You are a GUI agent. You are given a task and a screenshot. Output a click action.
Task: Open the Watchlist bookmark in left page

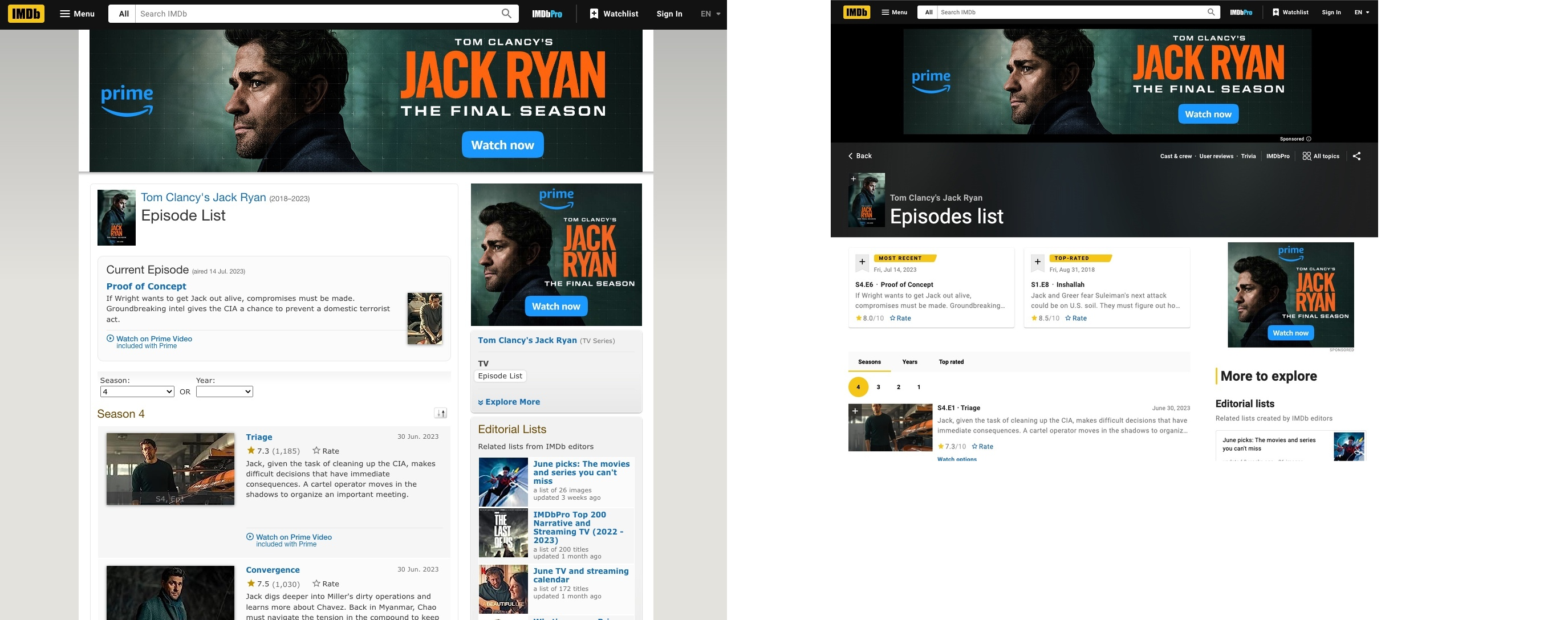tap(614, 13)
